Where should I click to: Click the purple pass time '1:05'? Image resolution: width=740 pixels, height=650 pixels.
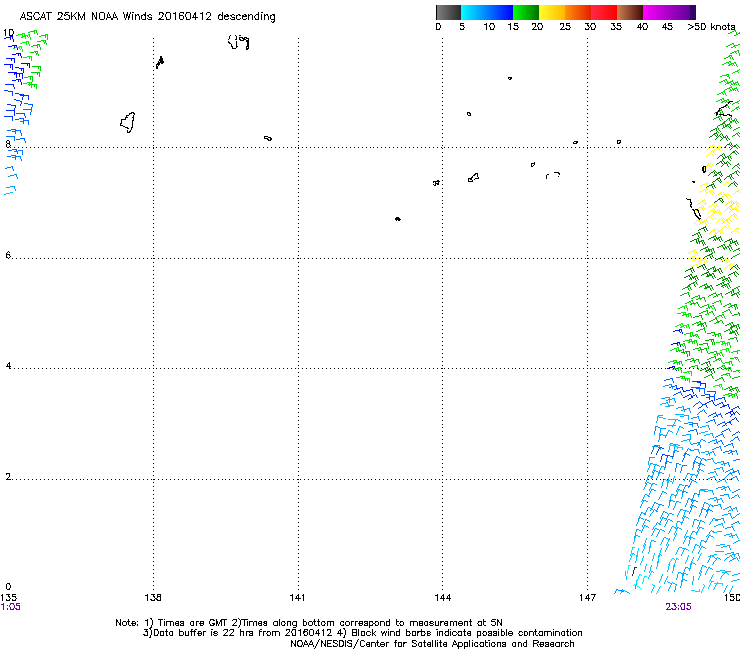click(10, 607)
